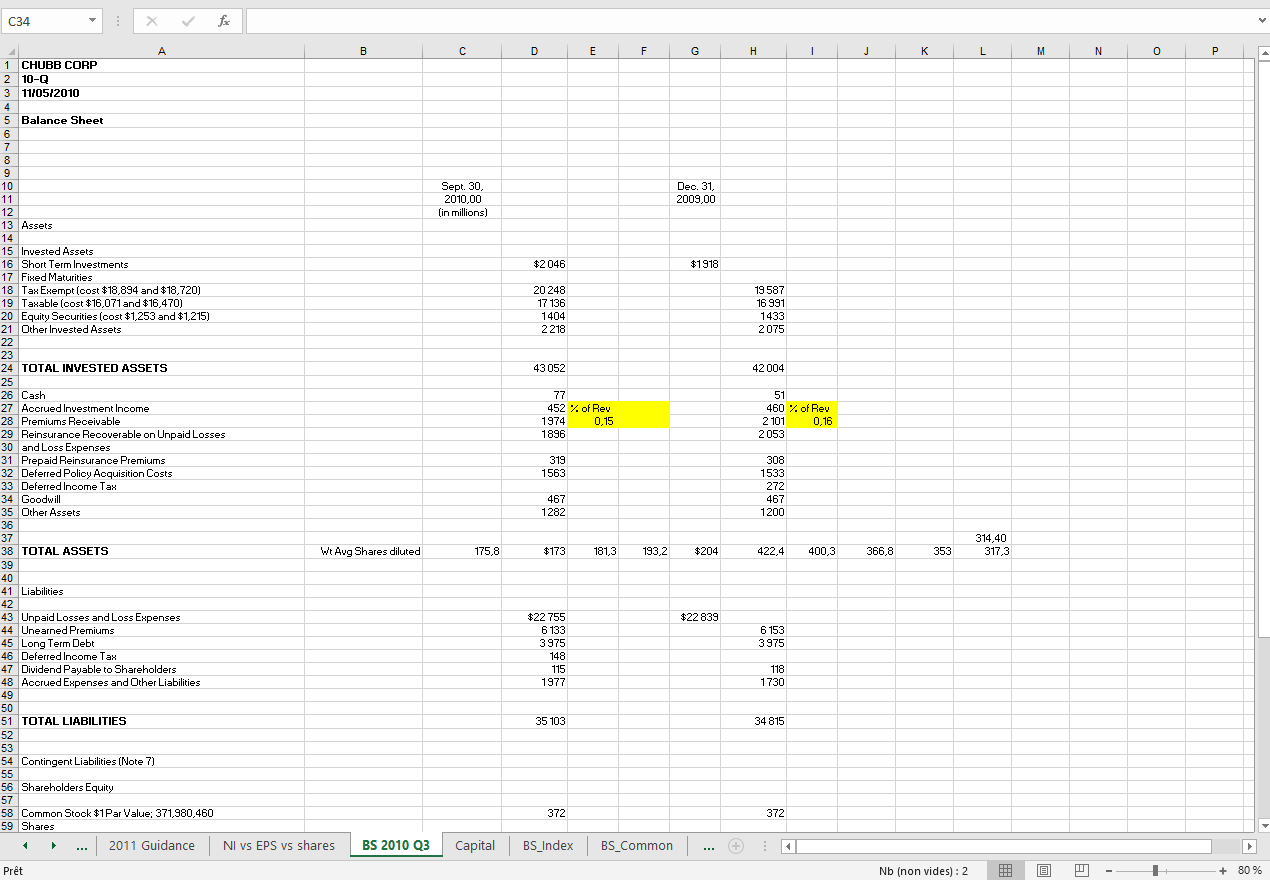Click the yellow 0,15 % of Rev cell

594,421
